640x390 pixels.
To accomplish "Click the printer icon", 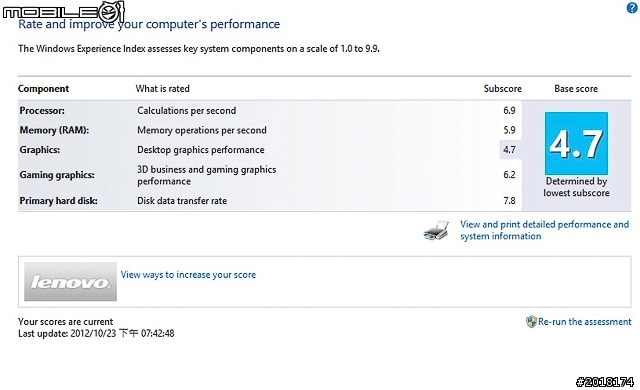I will (x=436, y=230).
